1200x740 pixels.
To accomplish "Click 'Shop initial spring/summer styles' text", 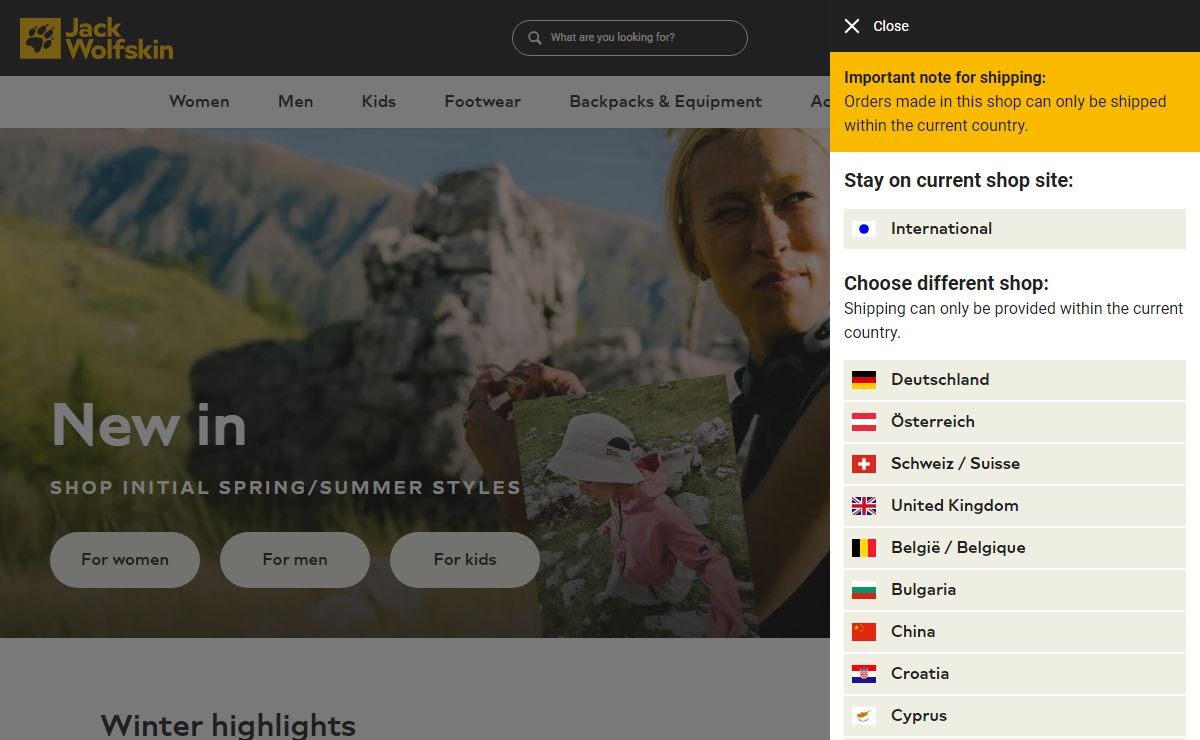I will (x=286, y=488).
